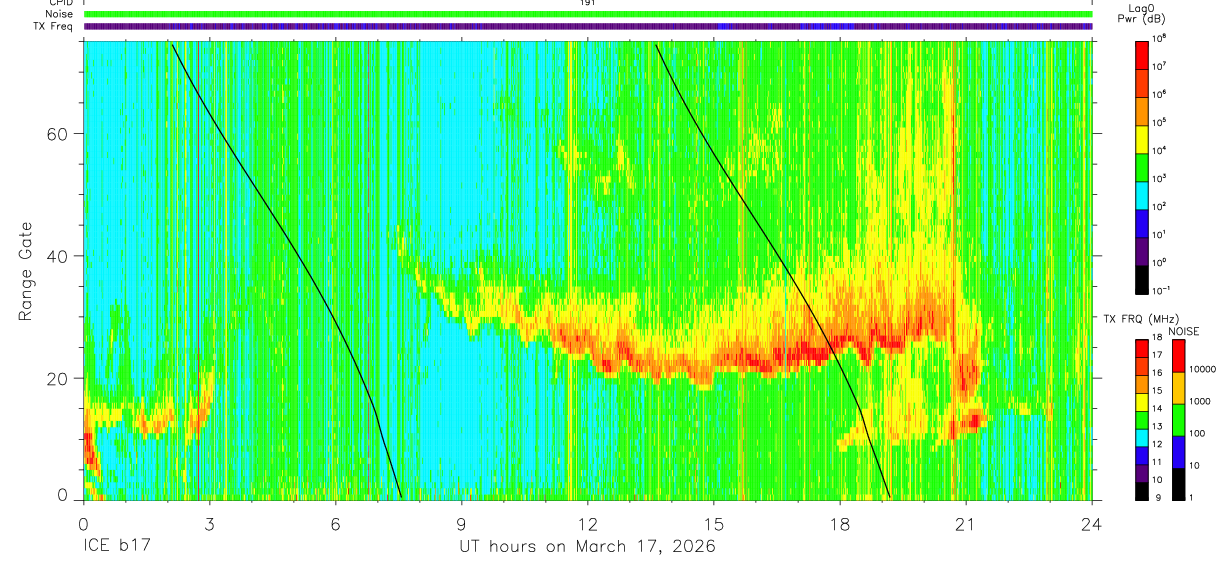
Task: Select the '1000' NOISE scale label
Action: tap(1199, 402)
